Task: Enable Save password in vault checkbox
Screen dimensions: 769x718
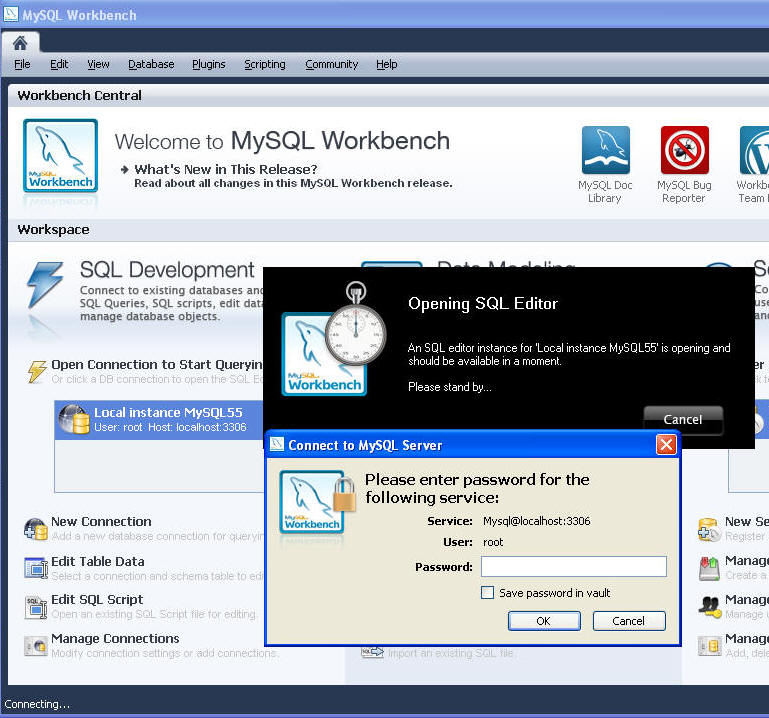Action: [x=487, y=592]
